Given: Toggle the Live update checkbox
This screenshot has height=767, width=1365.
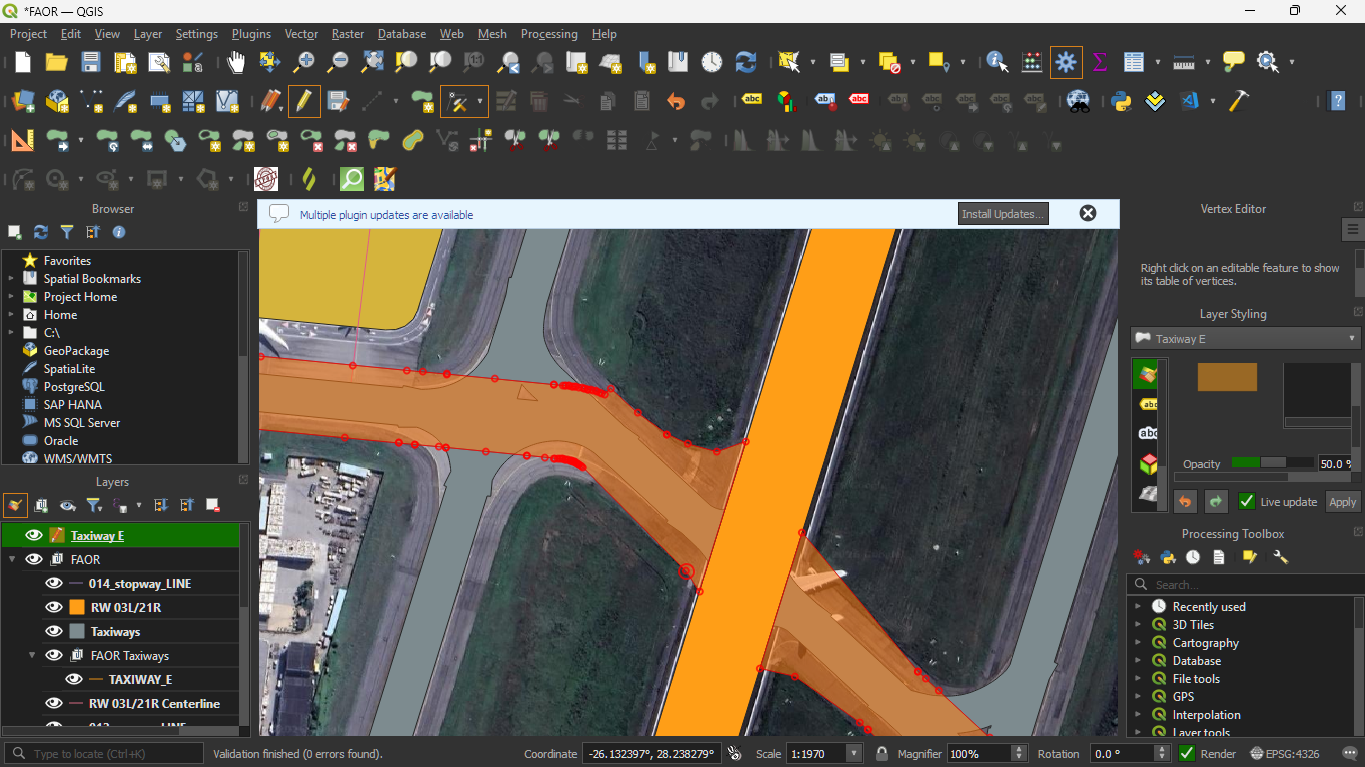Looking at the screenshot, I should coord(1247,502).
